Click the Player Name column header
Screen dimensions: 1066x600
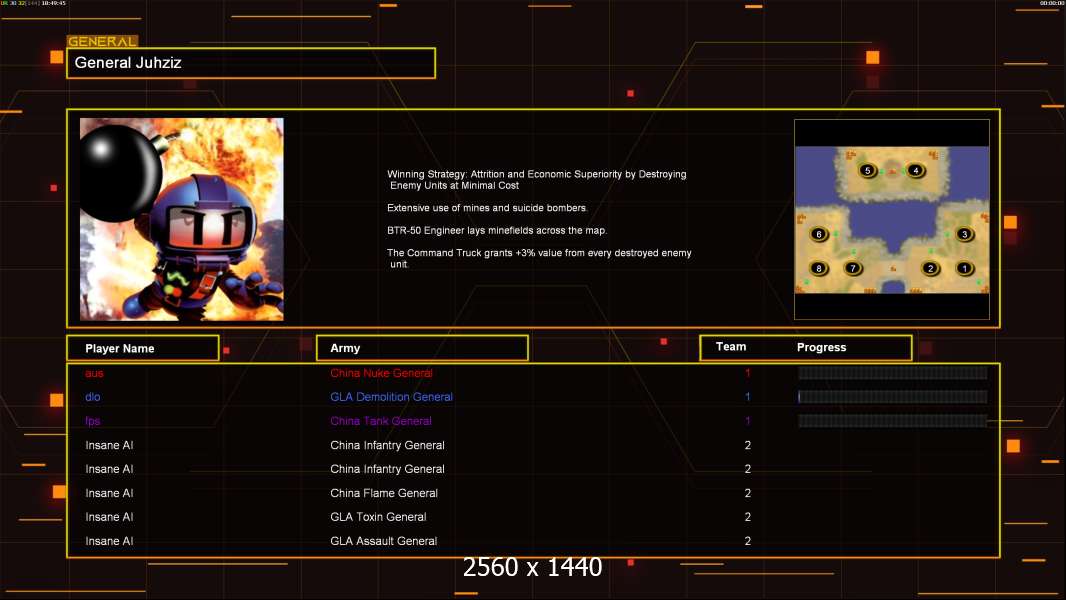pyautogui.click(x=143, y=348)
